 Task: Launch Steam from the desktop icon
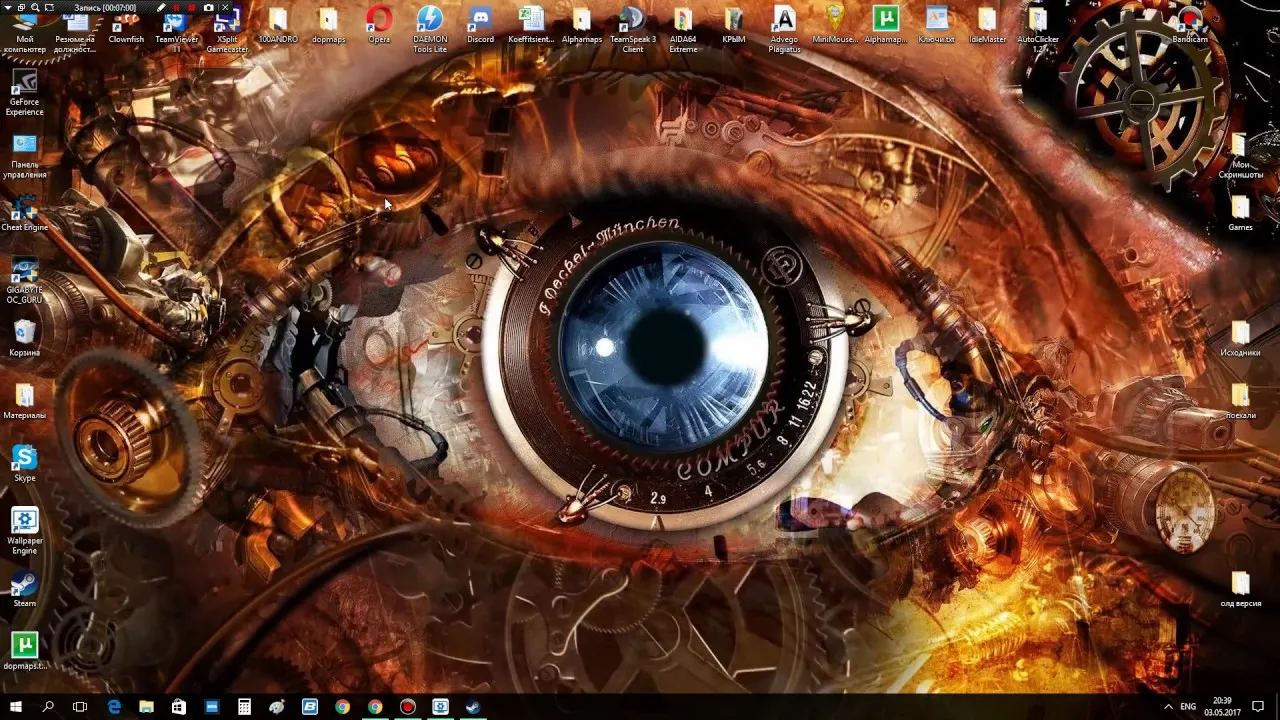(25, 590)
